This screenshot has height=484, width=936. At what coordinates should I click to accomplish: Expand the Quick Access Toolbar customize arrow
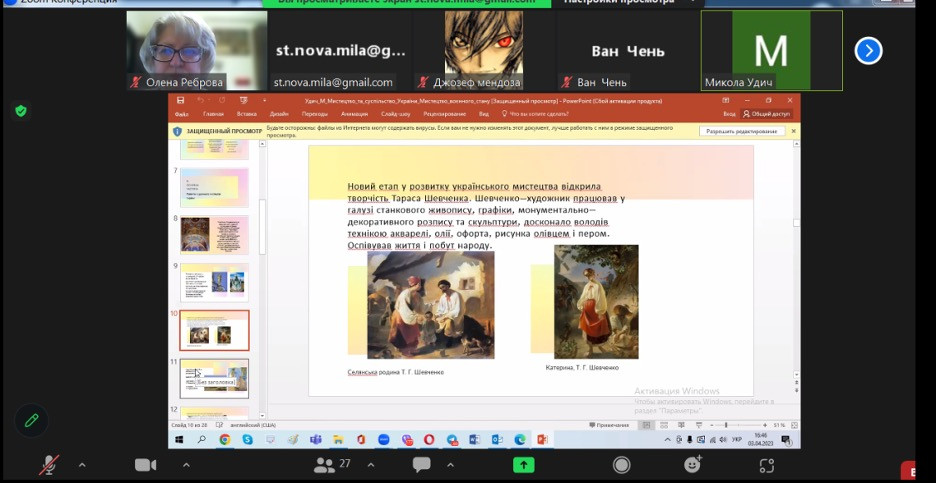(x=264, y=100)
